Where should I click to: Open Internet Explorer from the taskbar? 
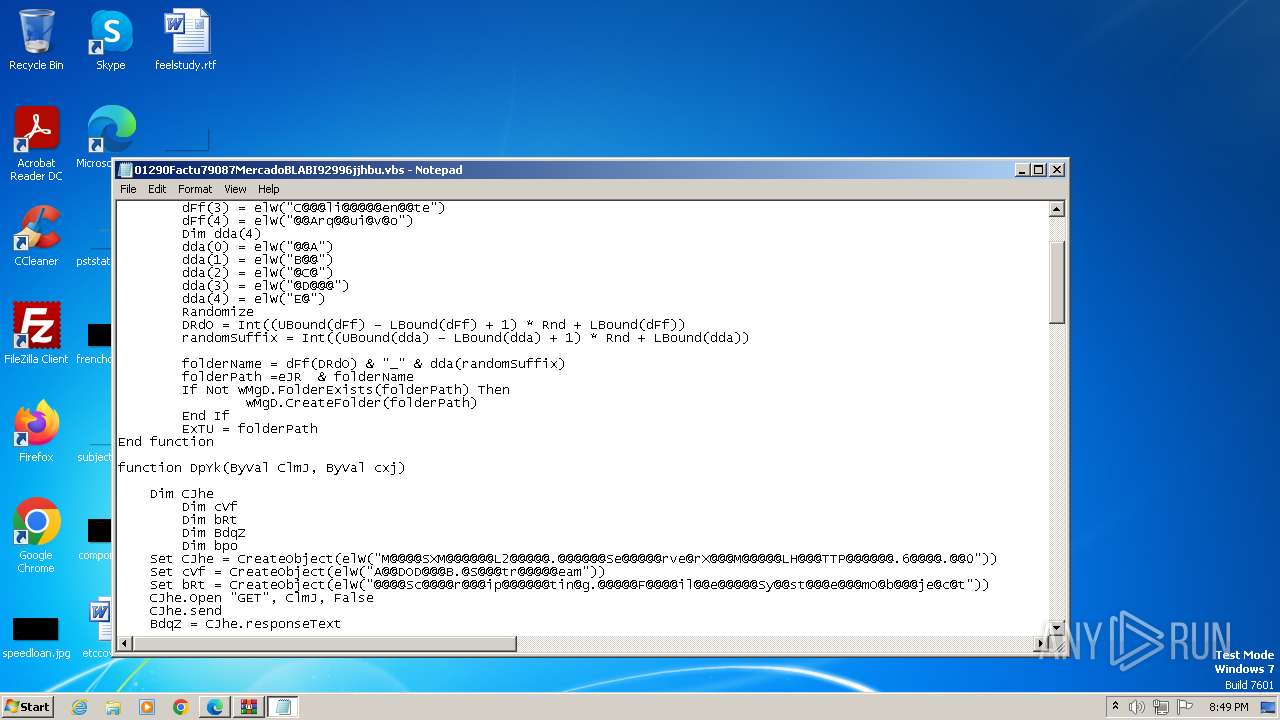tap(79, 707)
